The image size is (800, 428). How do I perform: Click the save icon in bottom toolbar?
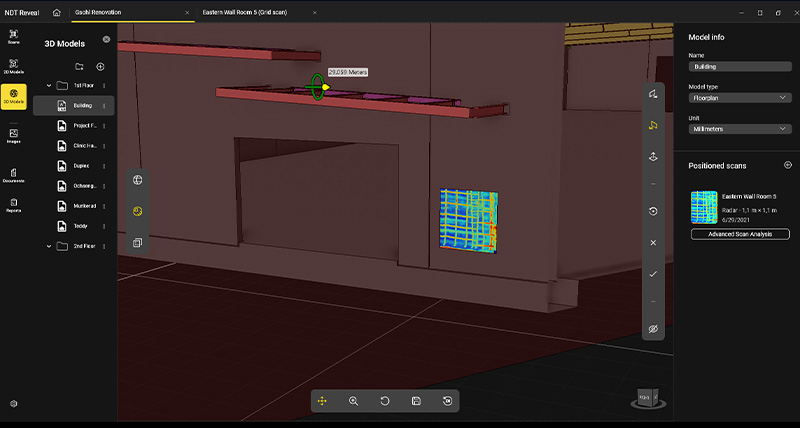415,401
